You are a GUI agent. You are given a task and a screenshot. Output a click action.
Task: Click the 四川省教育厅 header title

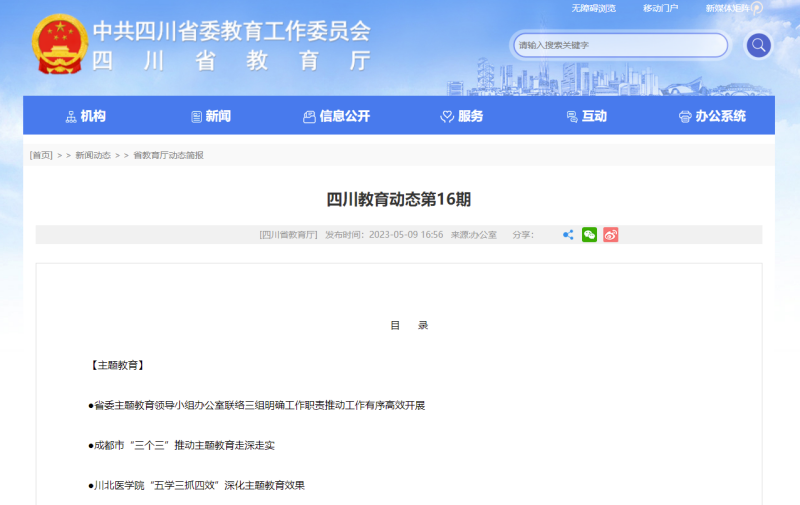[x=232, y=61]
